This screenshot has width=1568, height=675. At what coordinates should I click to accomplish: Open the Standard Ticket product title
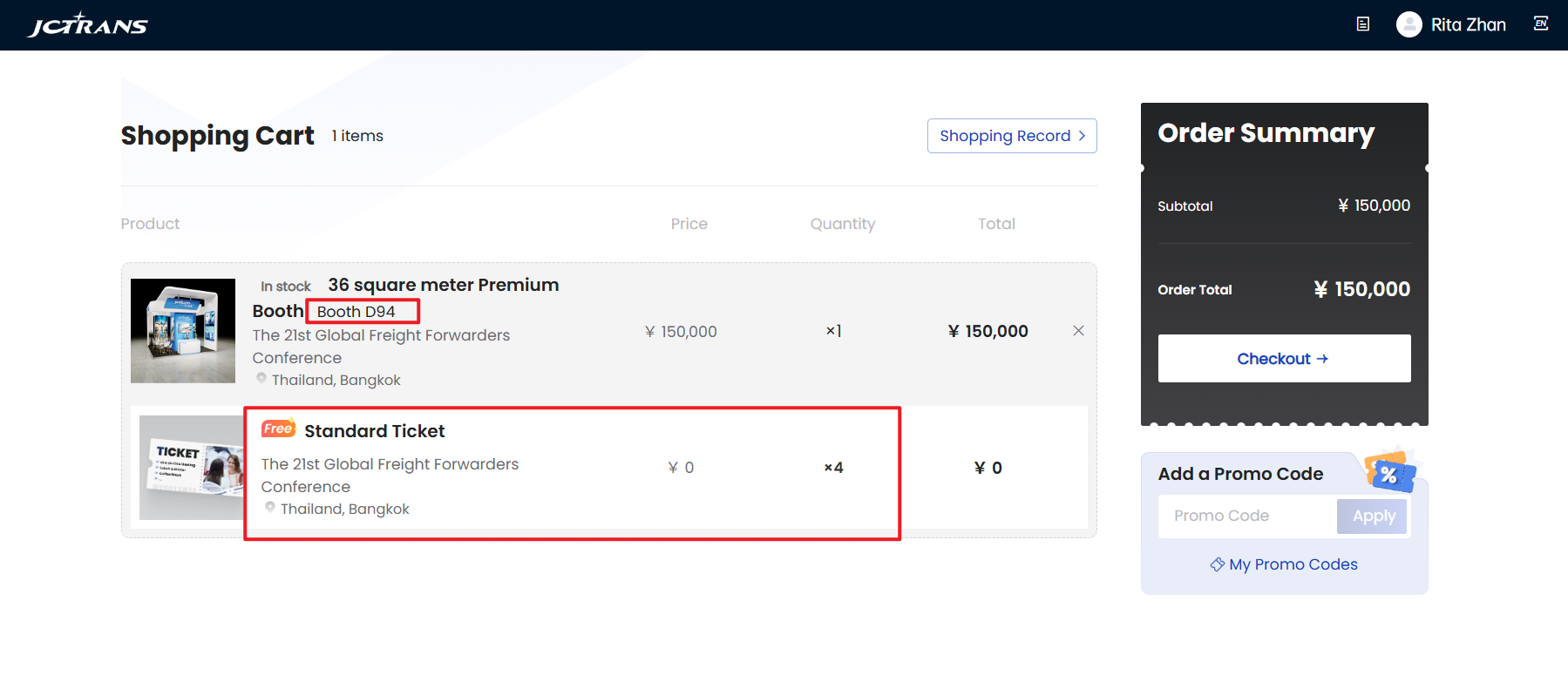(x=374, y=431)
